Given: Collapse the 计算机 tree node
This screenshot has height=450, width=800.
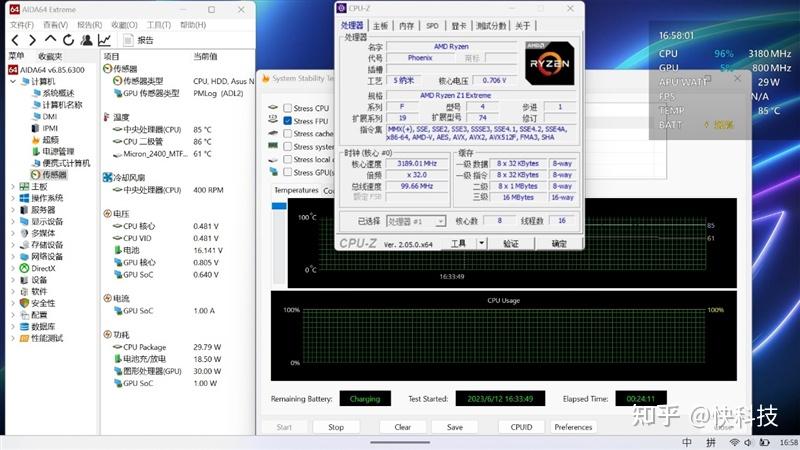Looking at the screenshot, I should click(x=13, y=82).
